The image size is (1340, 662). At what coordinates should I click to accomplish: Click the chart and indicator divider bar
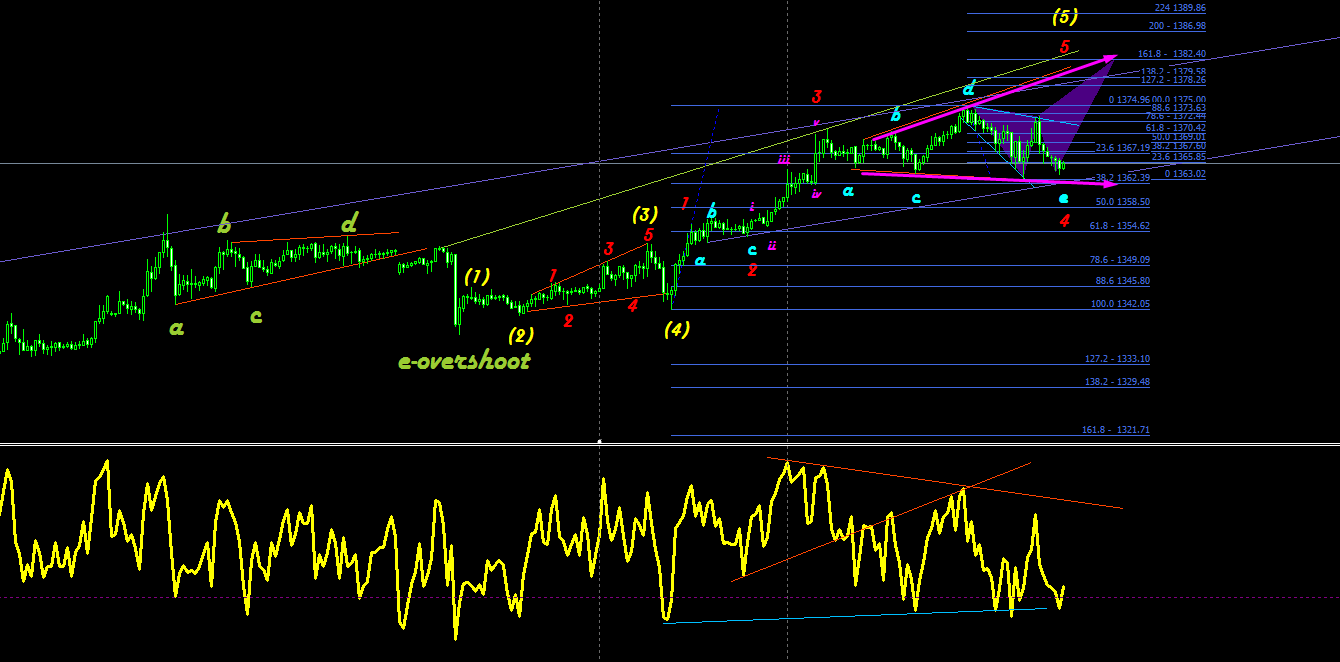click(670, 443)
